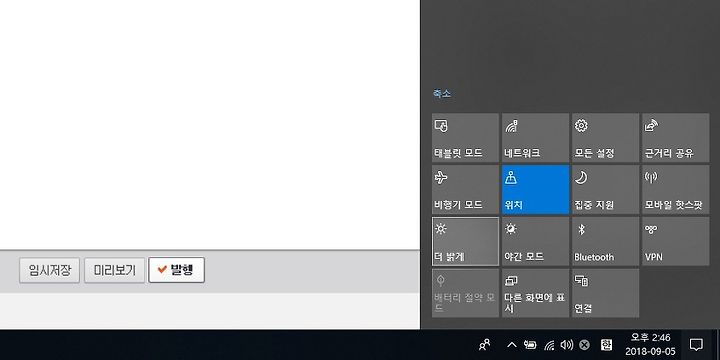720x360 pixels.
Task: Click the 미리보기 button in the editor
Action: point(114,270)
